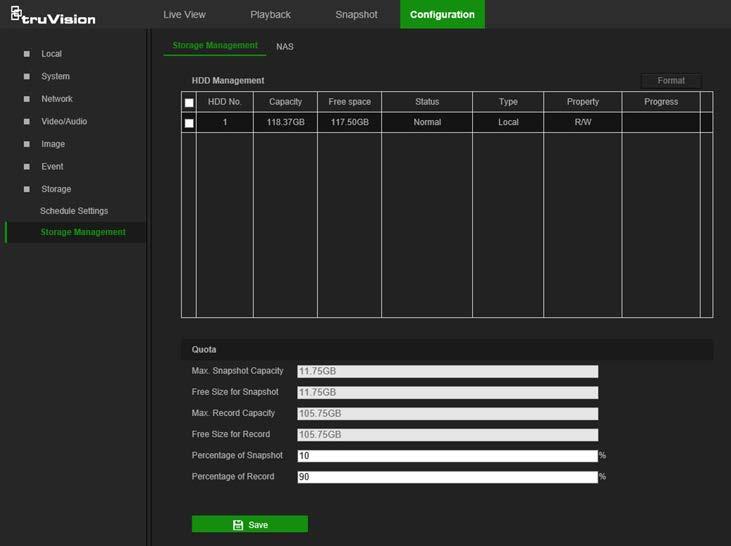The width and height of the screenshot is (731, 546).
Task: Click the Percentage of Snapshot field
Action: click(x=448, y=456)
